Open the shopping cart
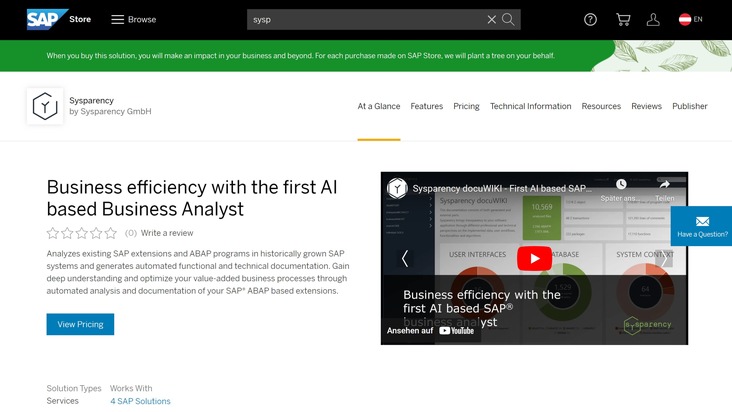The image size is (732, 412). pos(623,20)
